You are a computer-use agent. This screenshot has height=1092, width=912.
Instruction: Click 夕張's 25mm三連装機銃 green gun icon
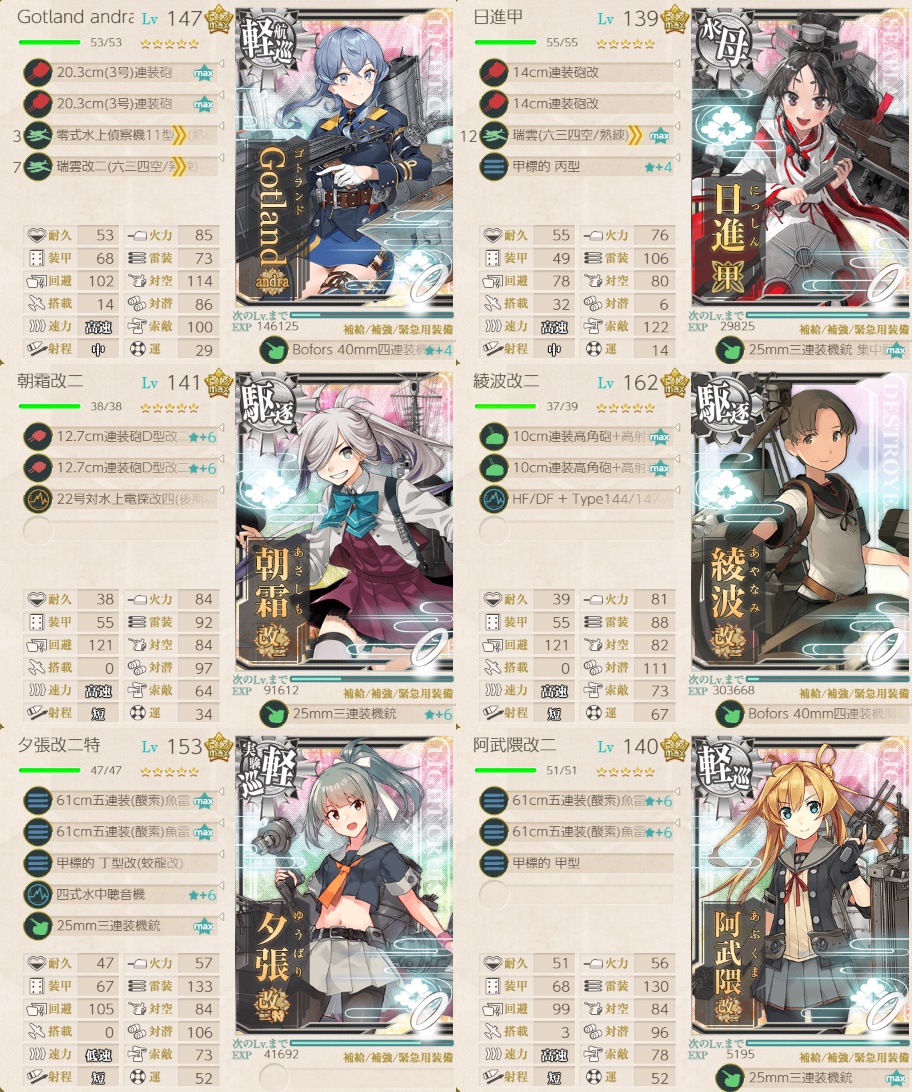(38, 926)
